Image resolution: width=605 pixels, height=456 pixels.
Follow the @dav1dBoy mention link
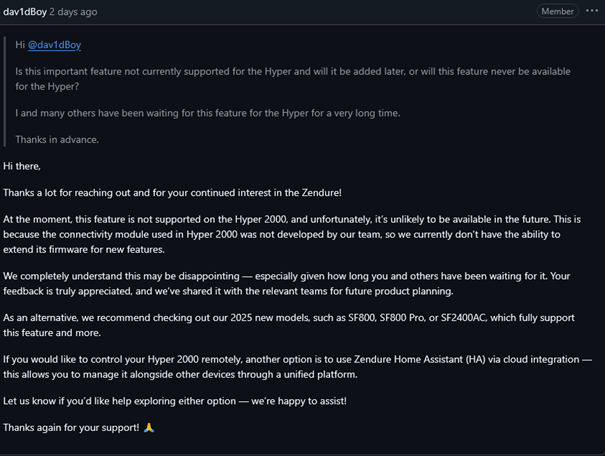click(x=54, y=45)
